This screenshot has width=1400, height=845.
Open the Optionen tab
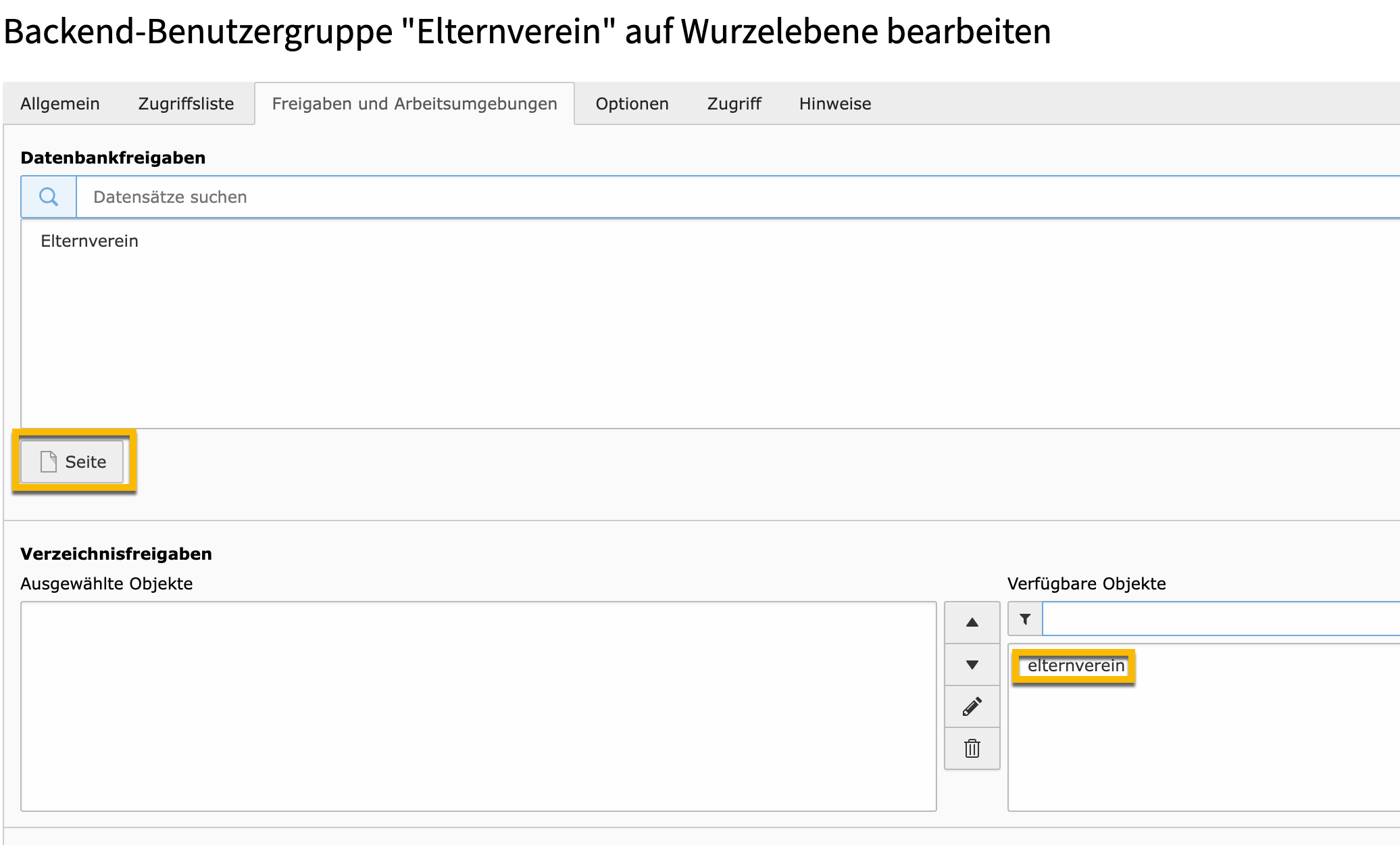click(631, 103)
